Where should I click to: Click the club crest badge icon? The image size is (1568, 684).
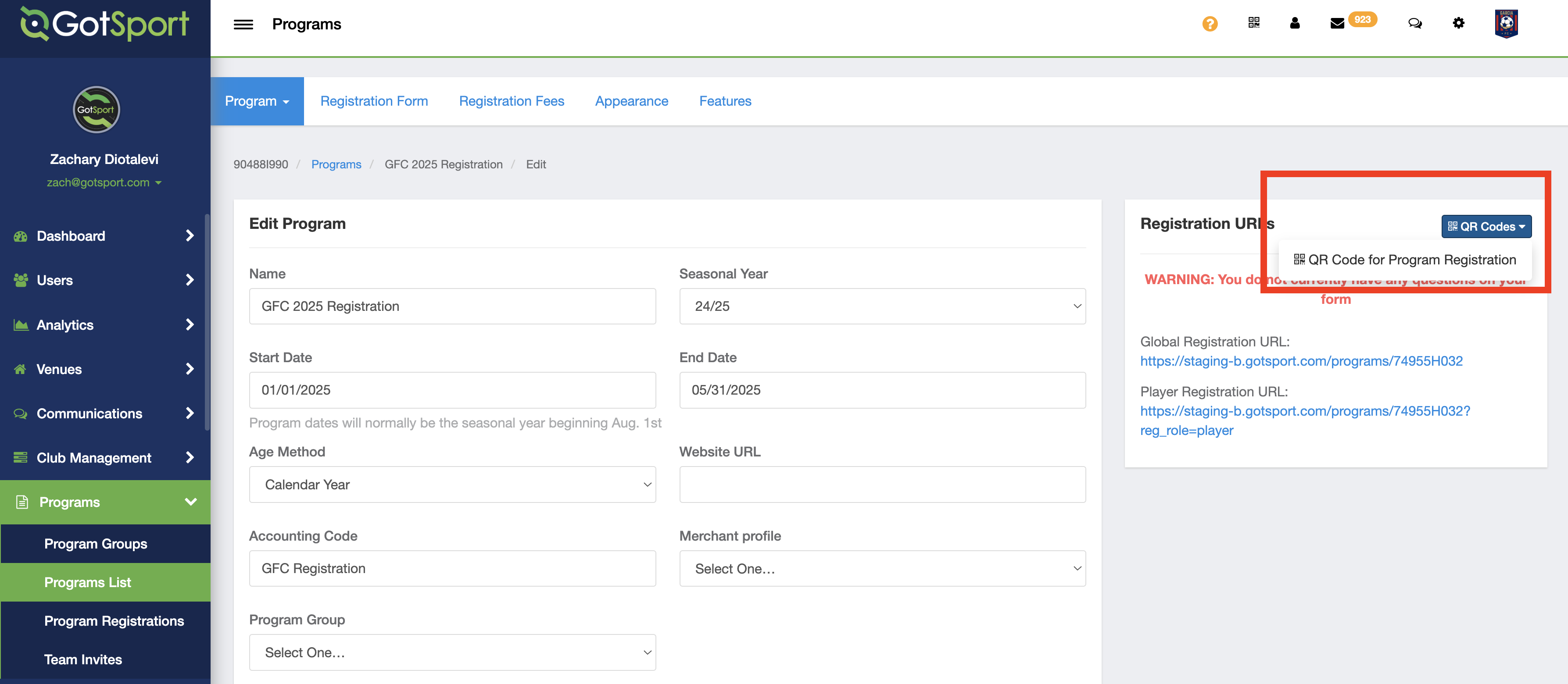[x=1506, y=24]
